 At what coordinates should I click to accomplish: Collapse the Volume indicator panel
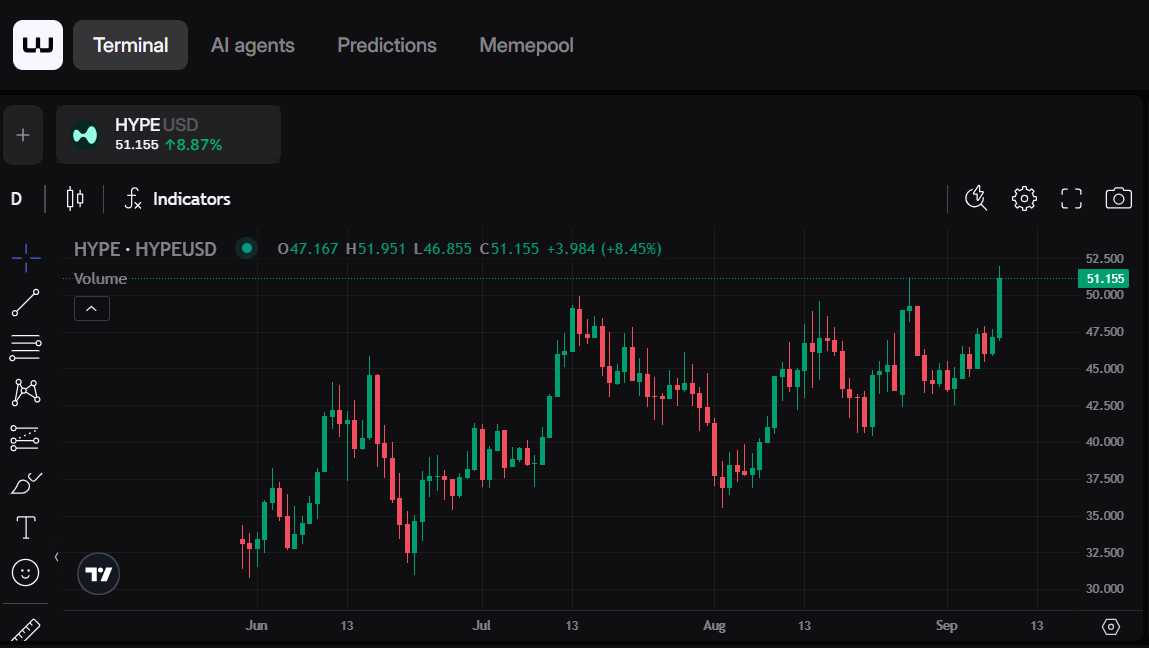tap(91, 308)
